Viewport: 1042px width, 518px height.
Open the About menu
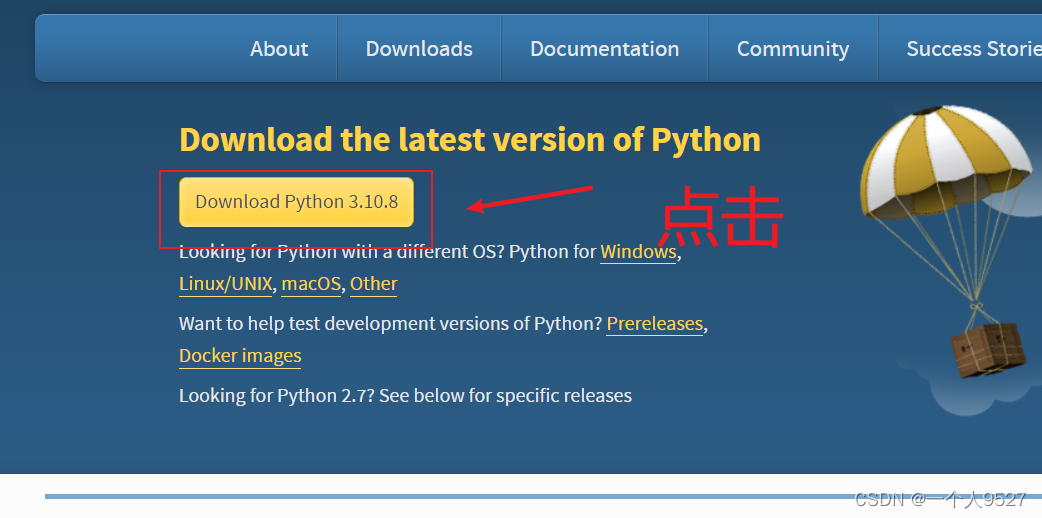point(278,49)
